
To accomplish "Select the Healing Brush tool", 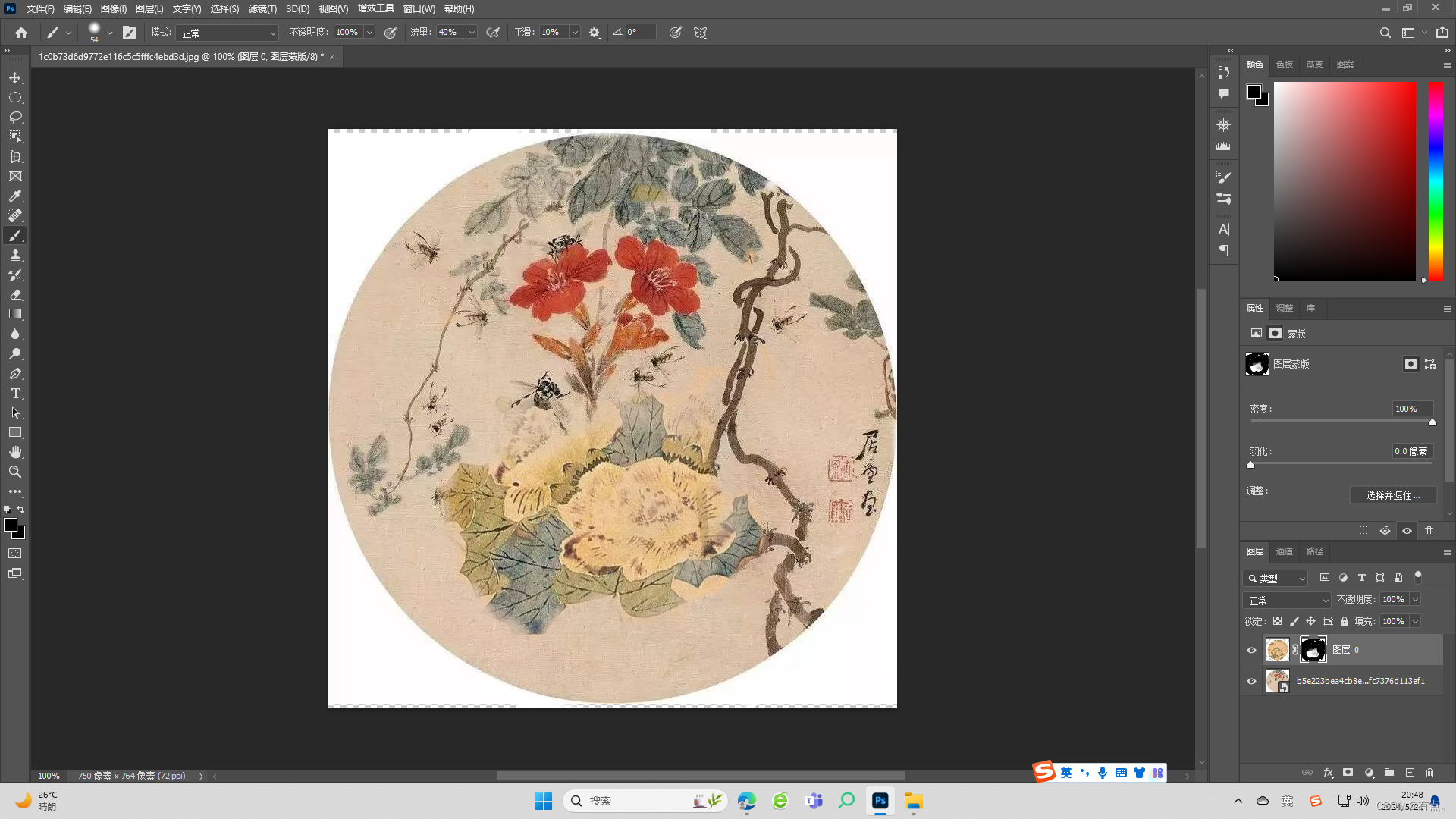I will pyautogui.click(x=15, y=215).
